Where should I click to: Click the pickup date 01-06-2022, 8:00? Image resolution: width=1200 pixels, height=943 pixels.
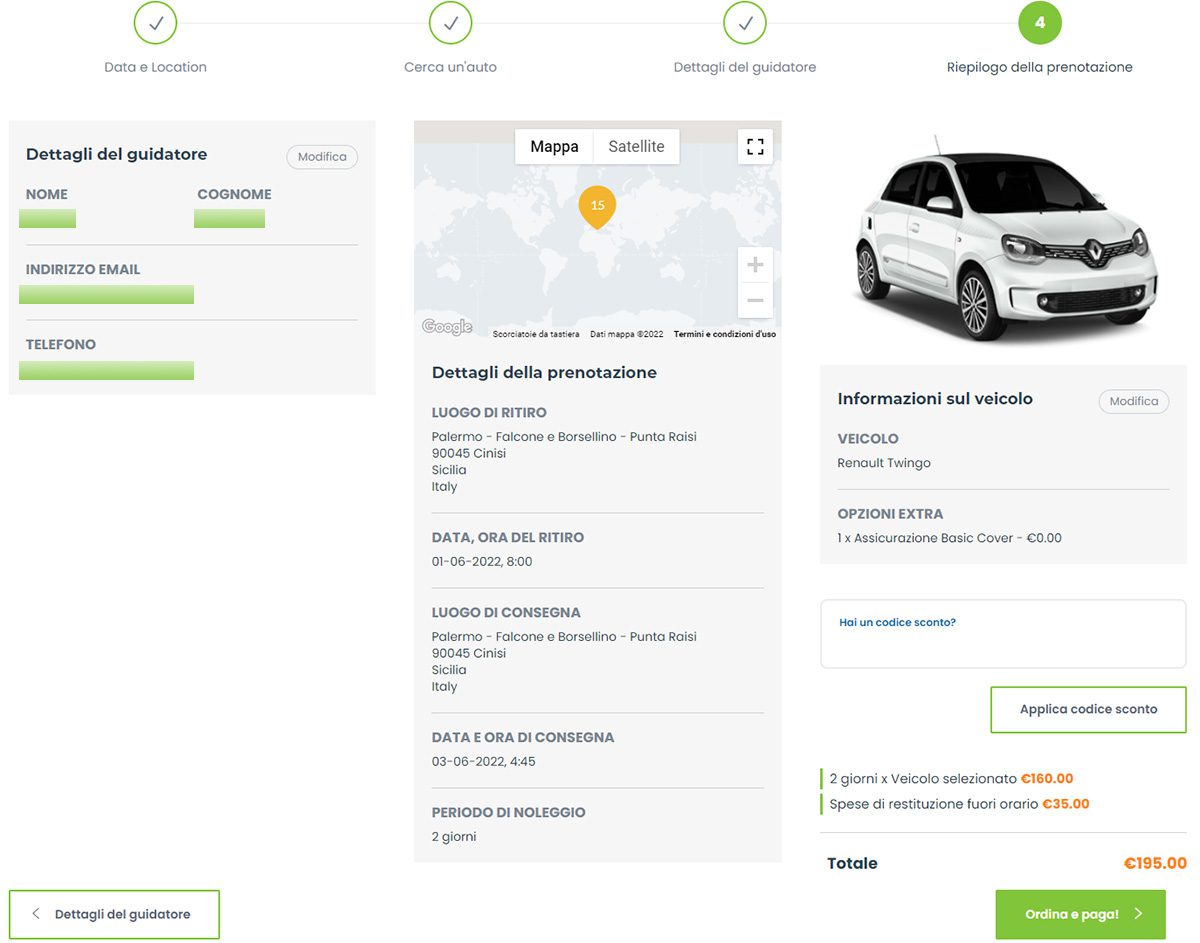click(482, 562)
